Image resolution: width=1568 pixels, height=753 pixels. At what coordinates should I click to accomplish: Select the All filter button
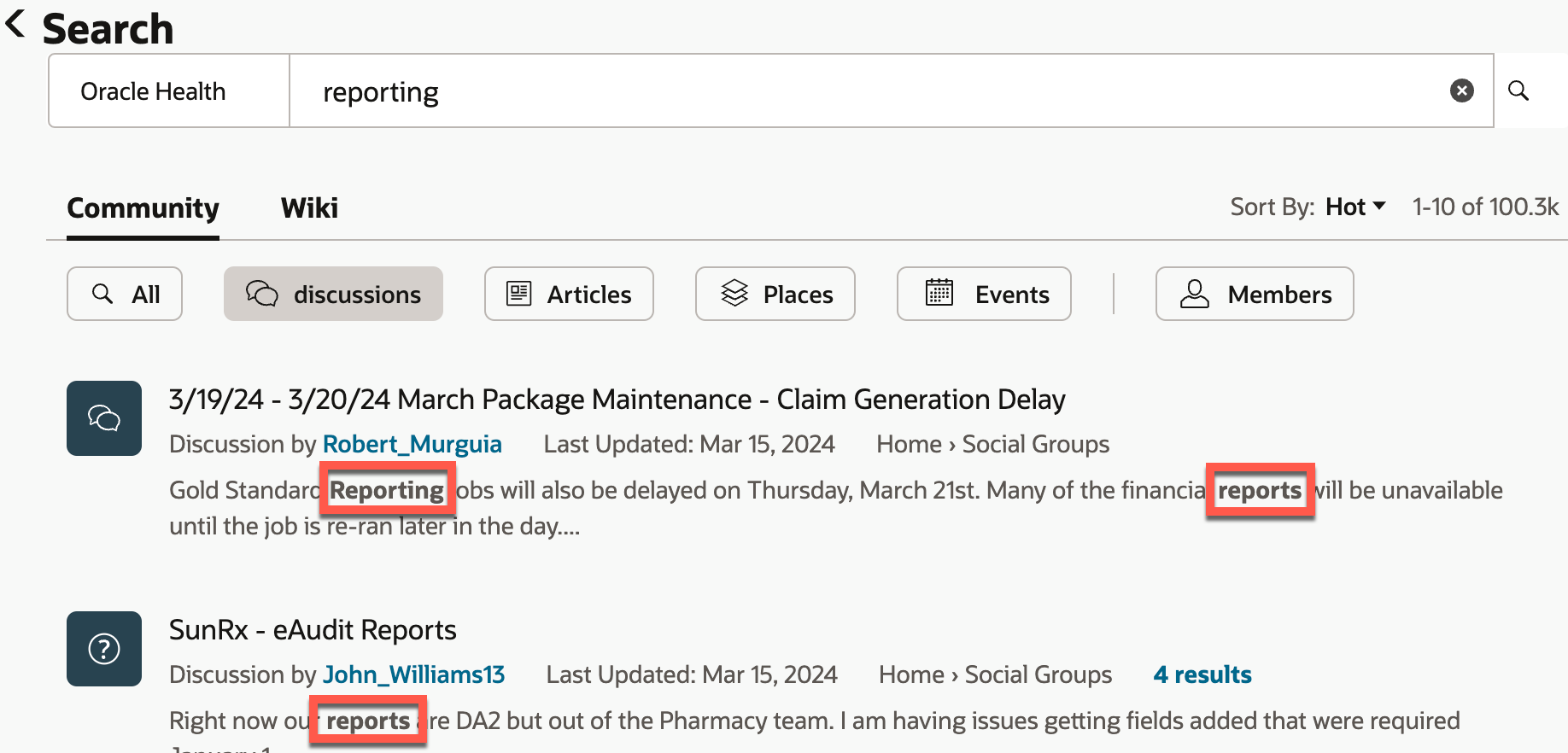125,294
